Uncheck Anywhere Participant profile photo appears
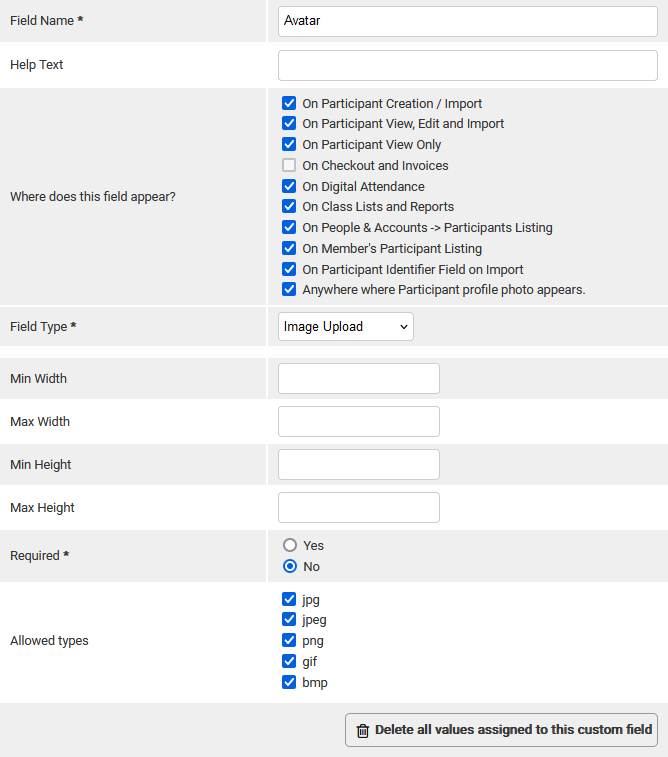Viewport: 668px width, 757px height. coord(289,290)
